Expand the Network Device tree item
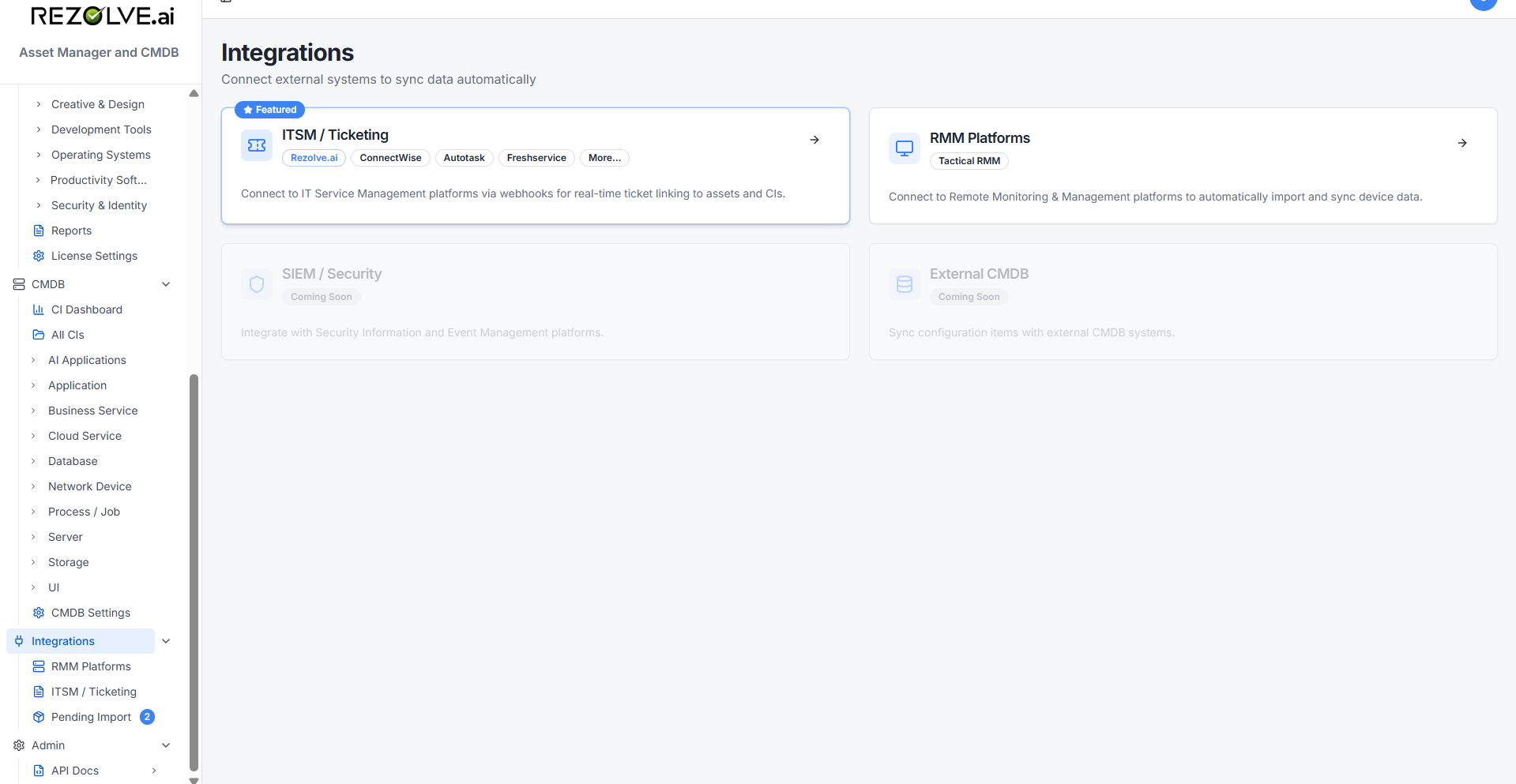This screenshot has width=1516, height=784. pyautogui.click(x=33, y=486)
